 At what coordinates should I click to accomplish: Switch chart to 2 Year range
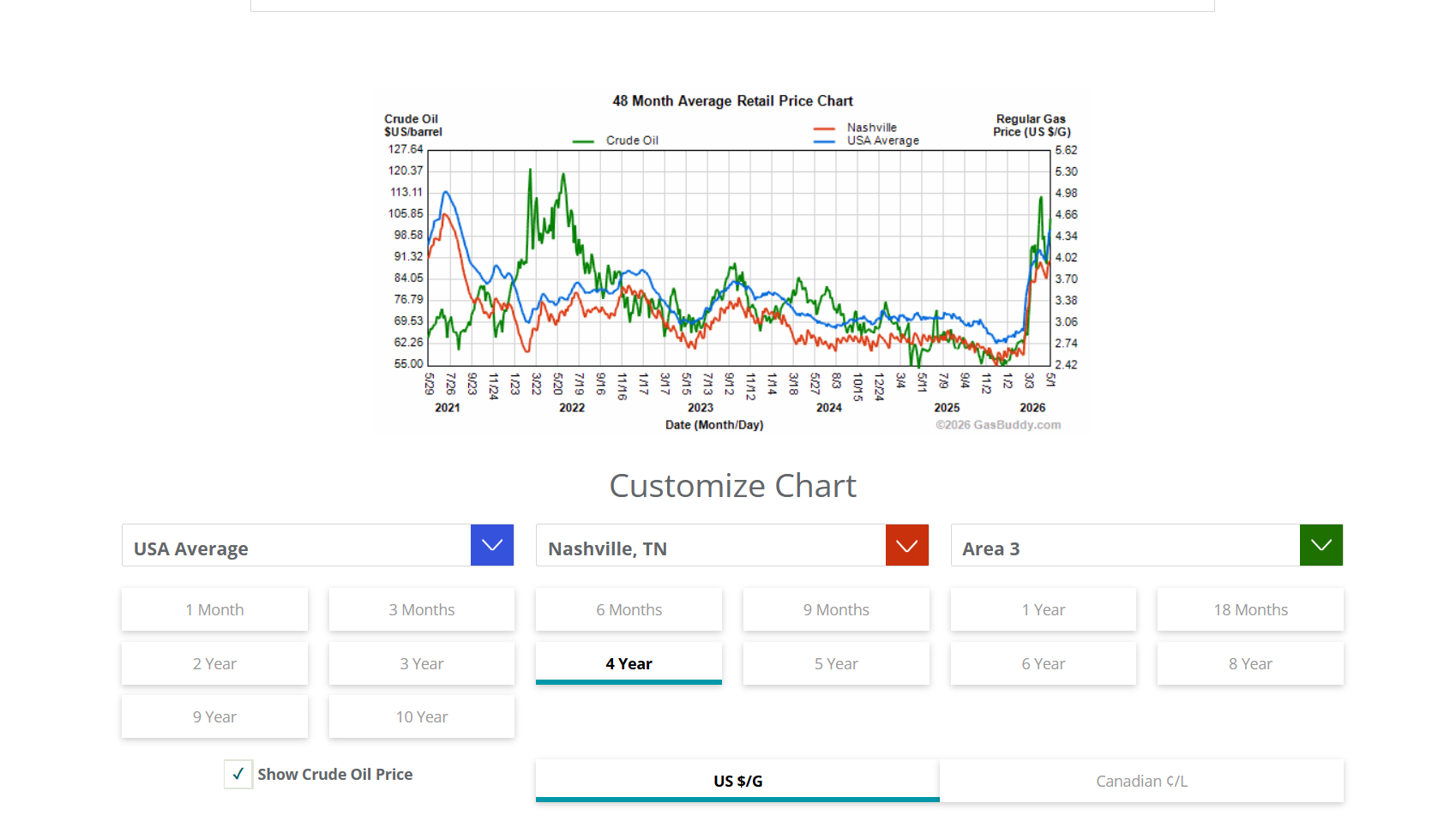(214, 663)
